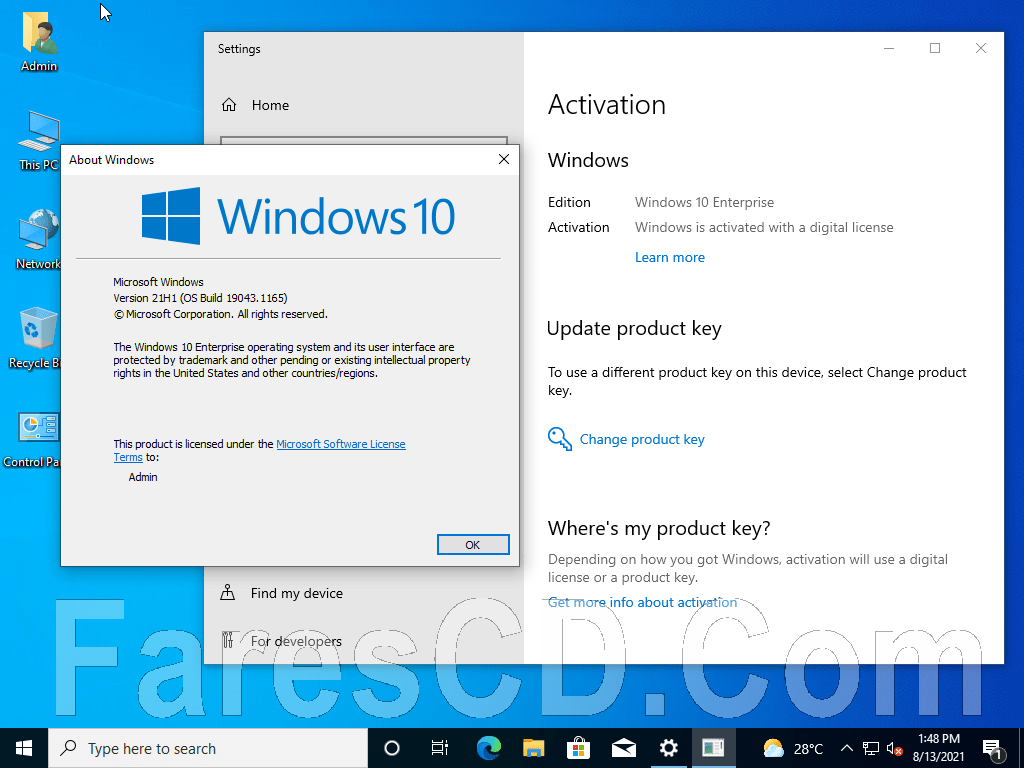Click the Learn more activation link
Viewport: 1024px width, 768px height.
tap(669, 257)
